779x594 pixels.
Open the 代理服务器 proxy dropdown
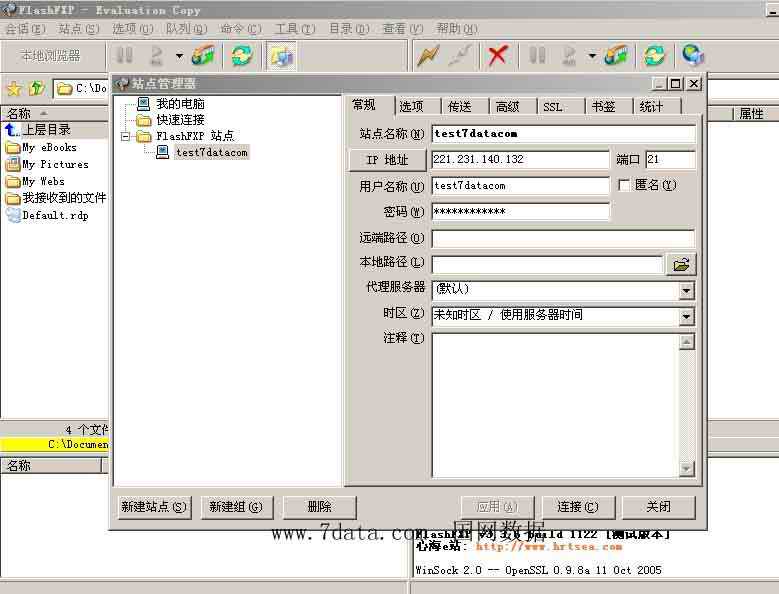[686, 290]
